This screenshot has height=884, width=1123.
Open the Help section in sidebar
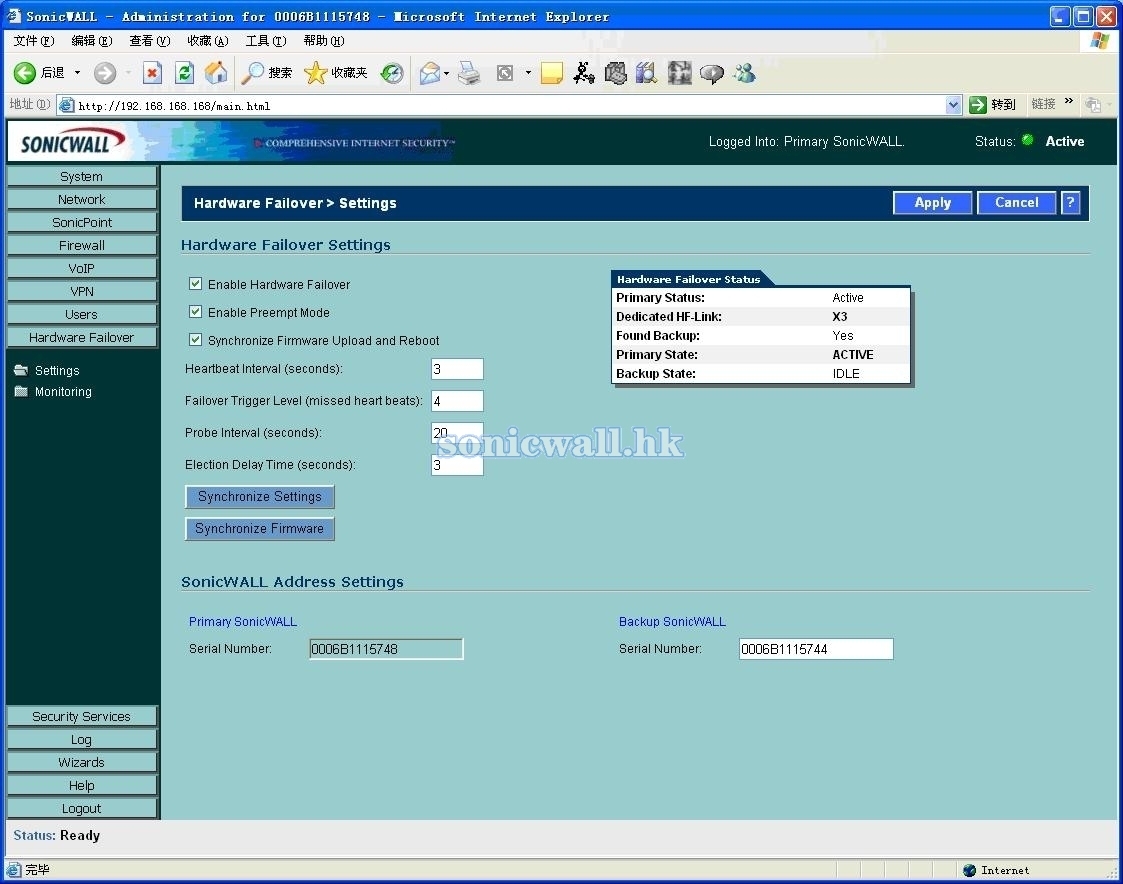[x=82, y=785]
